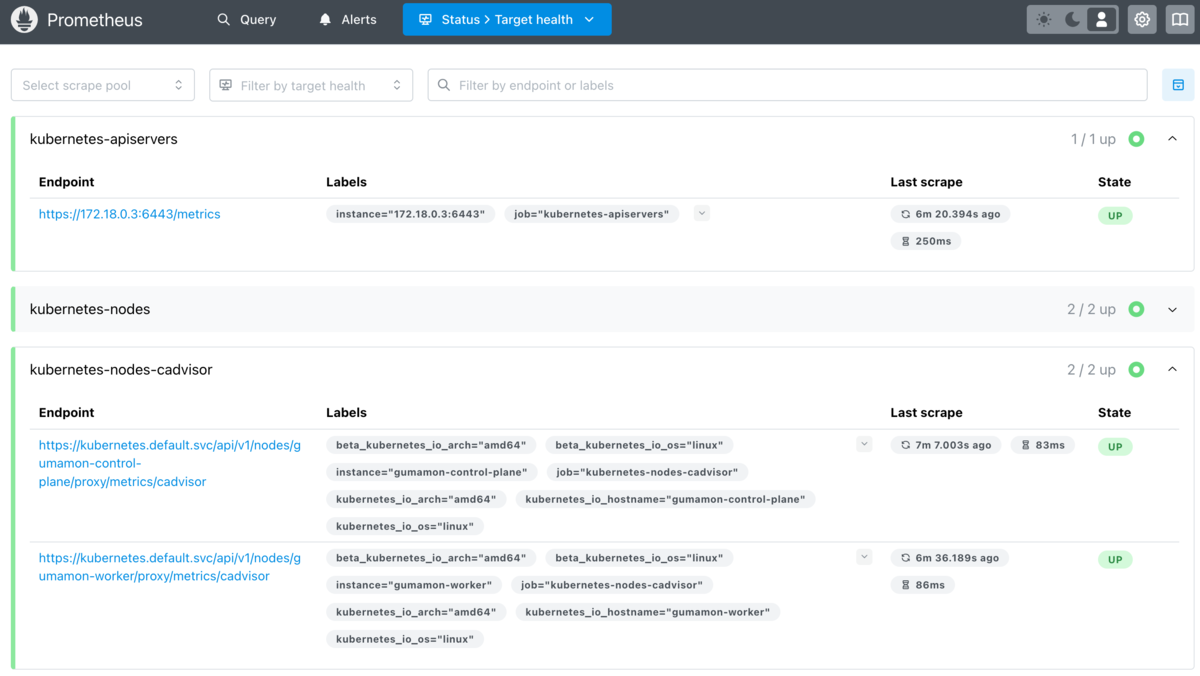Image resolution: width=1200 pixels, height=676 pixels.
Task: Open the Filter by target health dropdown
Action: tap(311, 85)
